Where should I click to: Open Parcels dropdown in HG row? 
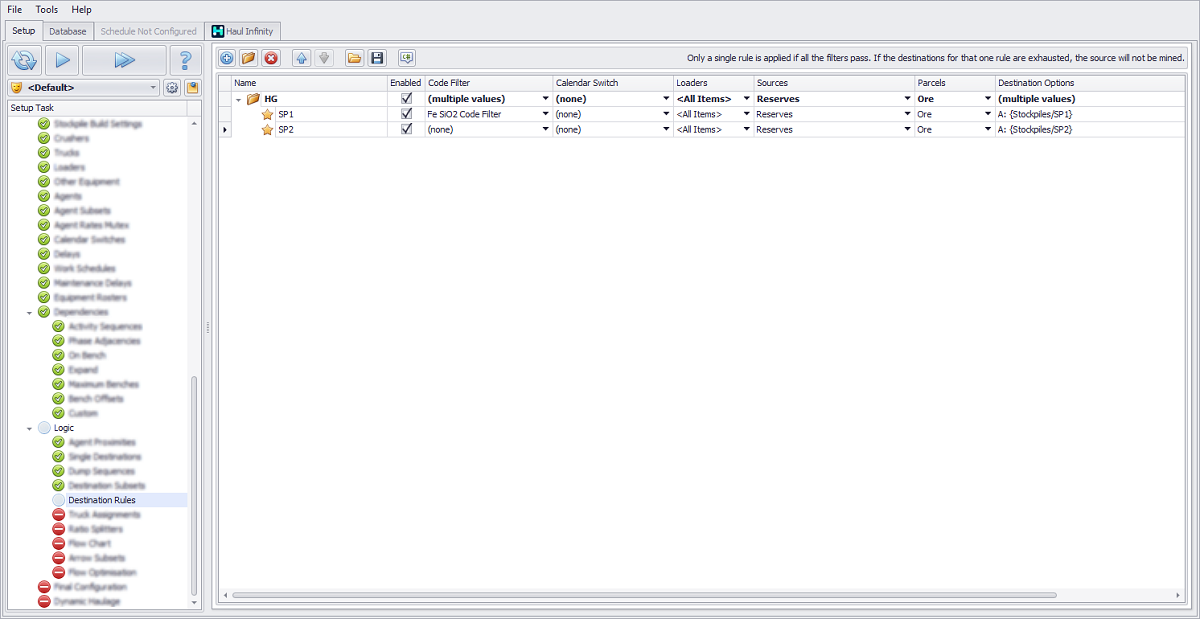pyautogui.click(x=988, y=99)
